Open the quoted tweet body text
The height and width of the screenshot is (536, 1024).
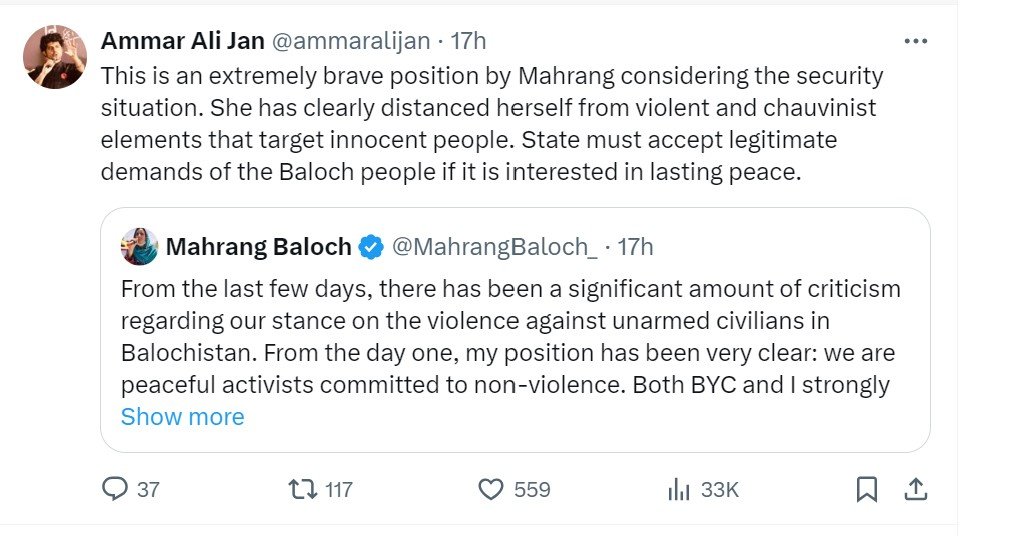pyautogui.click(x=510, y=337)
